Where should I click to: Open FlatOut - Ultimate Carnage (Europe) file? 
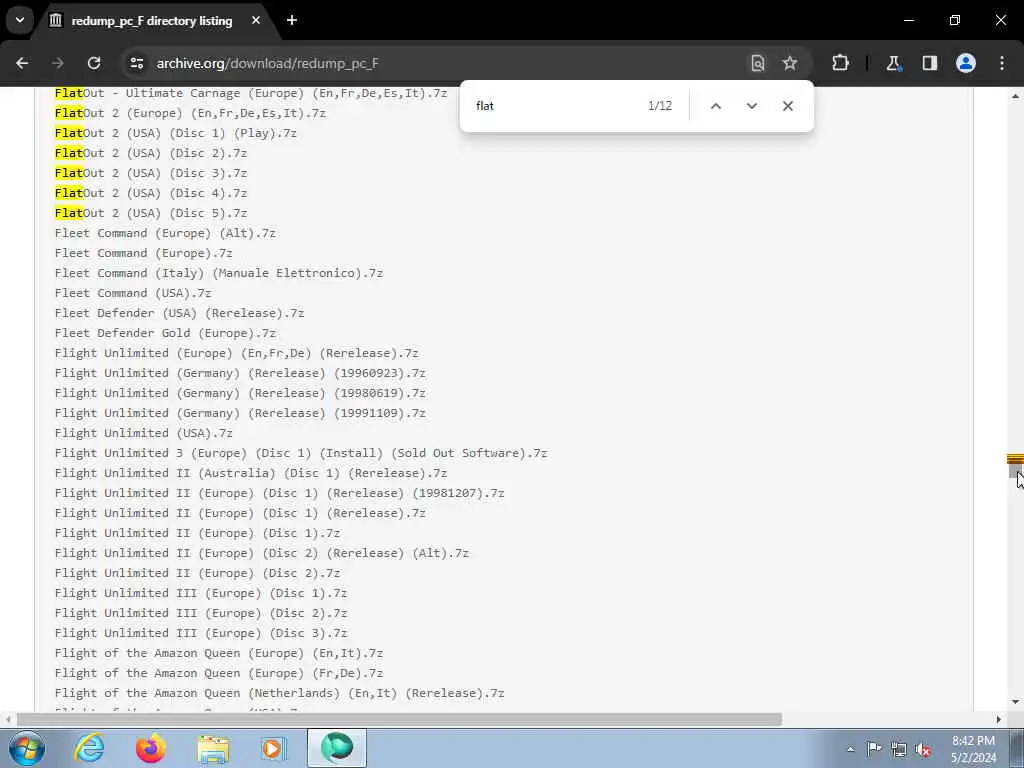[251, 93]
